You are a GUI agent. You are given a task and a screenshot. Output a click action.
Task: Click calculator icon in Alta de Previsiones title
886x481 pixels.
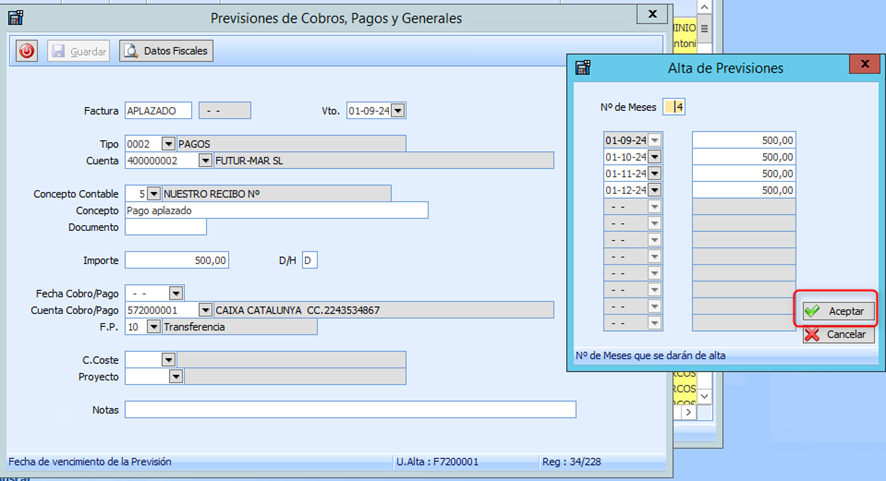584,68
